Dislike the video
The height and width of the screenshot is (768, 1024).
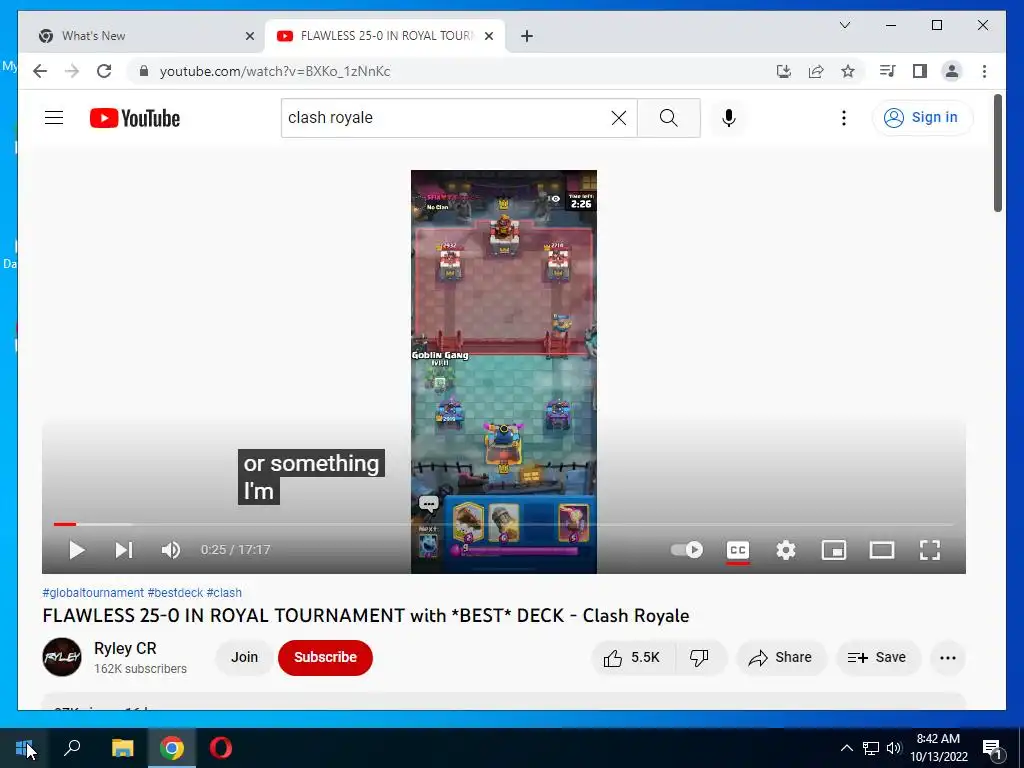[699, 658]
